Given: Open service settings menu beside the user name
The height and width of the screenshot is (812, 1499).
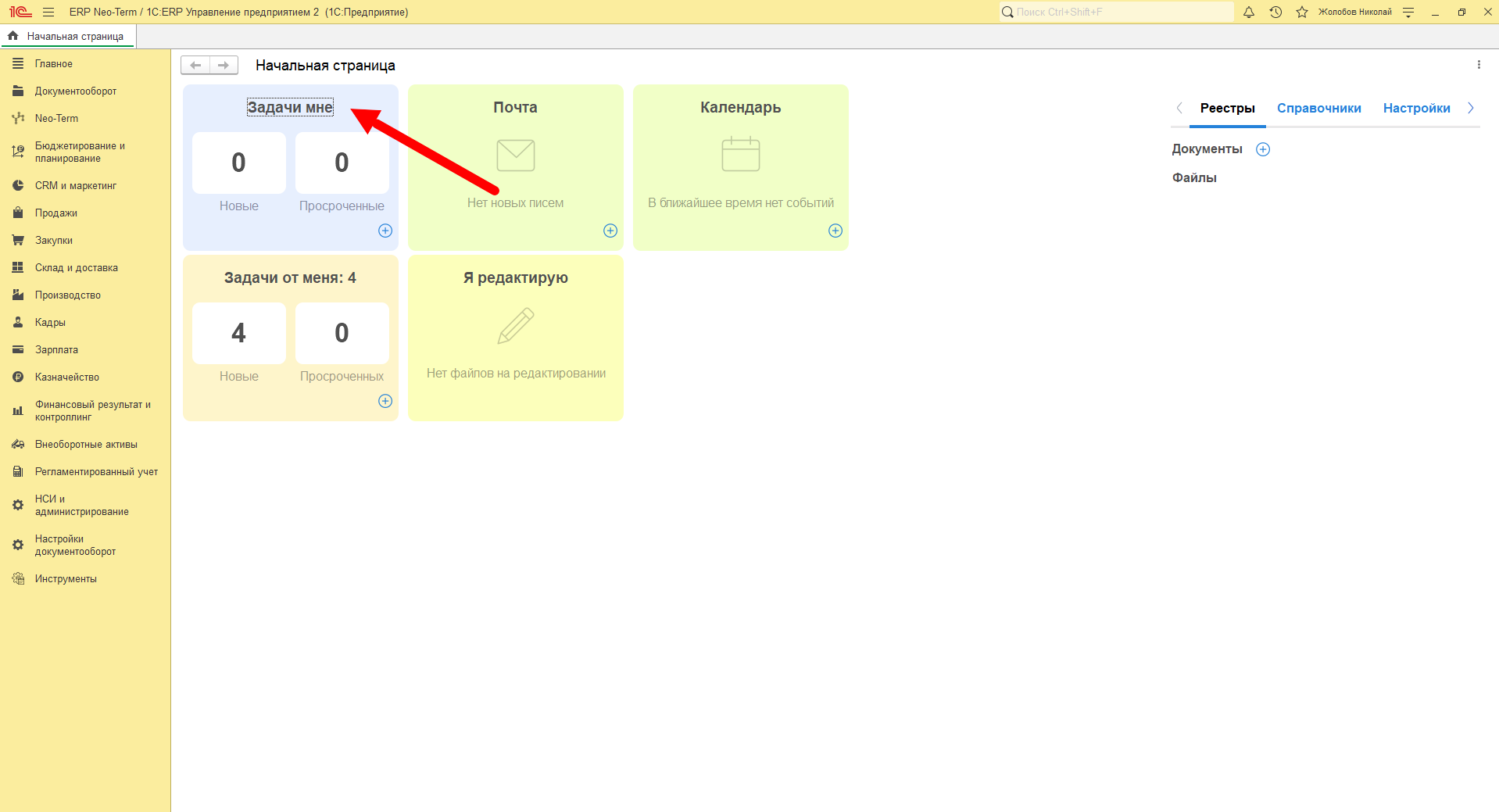Looking at the screenshot, I should 1408,12.
